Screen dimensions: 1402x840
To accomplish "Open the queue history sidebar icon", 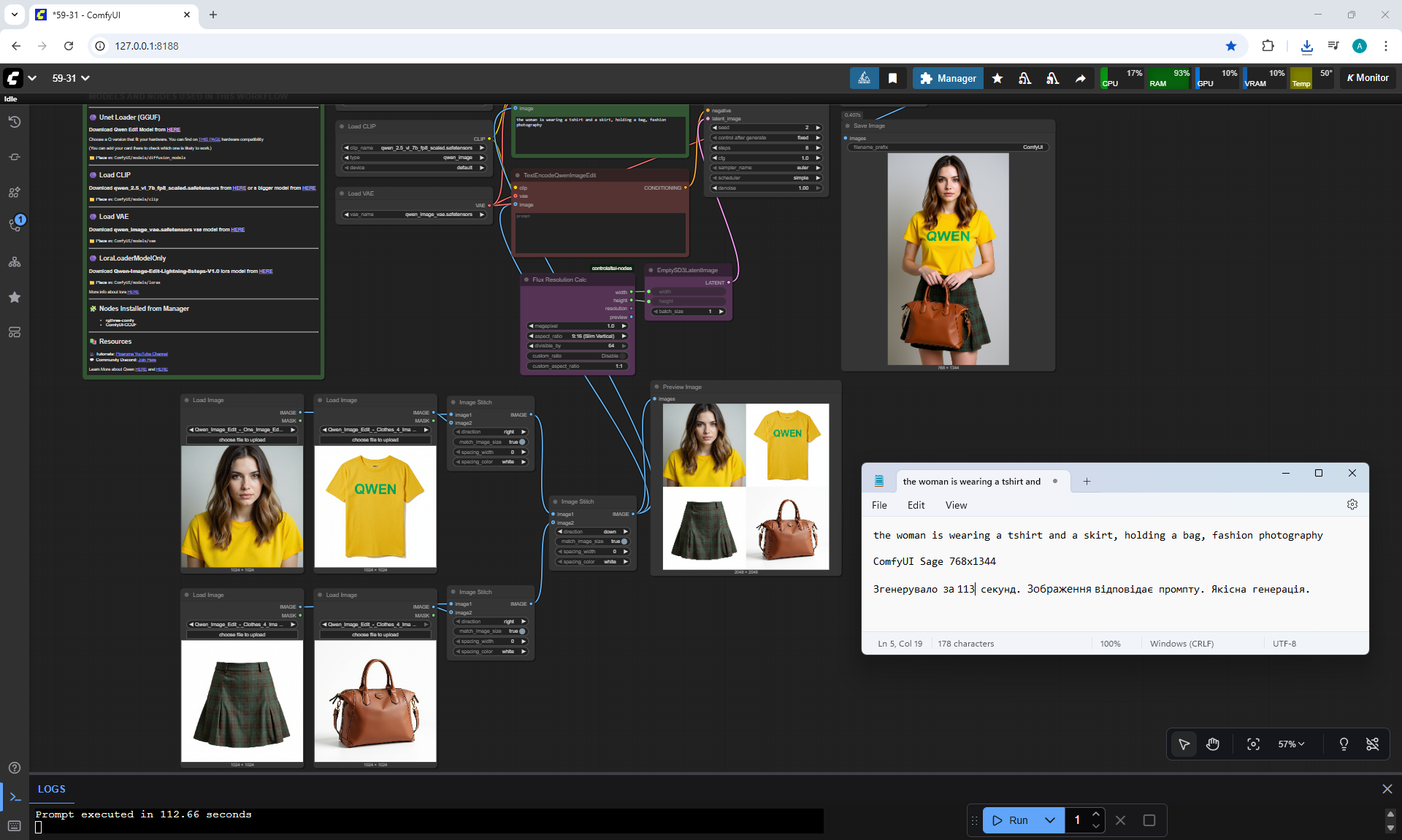I will (14, 122).
